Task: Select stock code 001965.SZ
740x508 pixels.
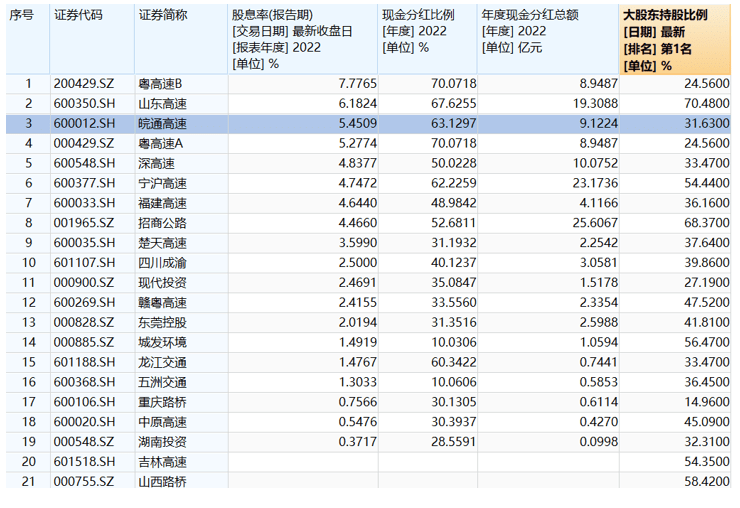Action: point(84,223)
